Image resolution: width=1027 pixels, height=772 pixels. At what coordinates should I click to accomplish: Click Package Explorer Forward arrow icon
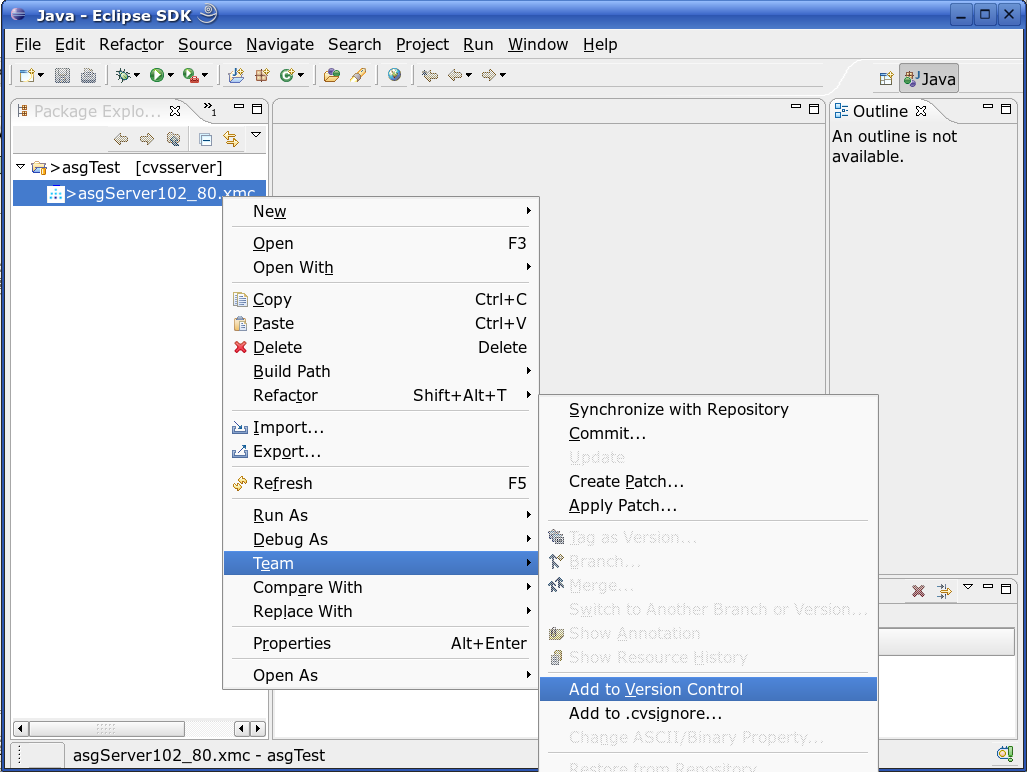pyautogui.click(x=147, y=139)
